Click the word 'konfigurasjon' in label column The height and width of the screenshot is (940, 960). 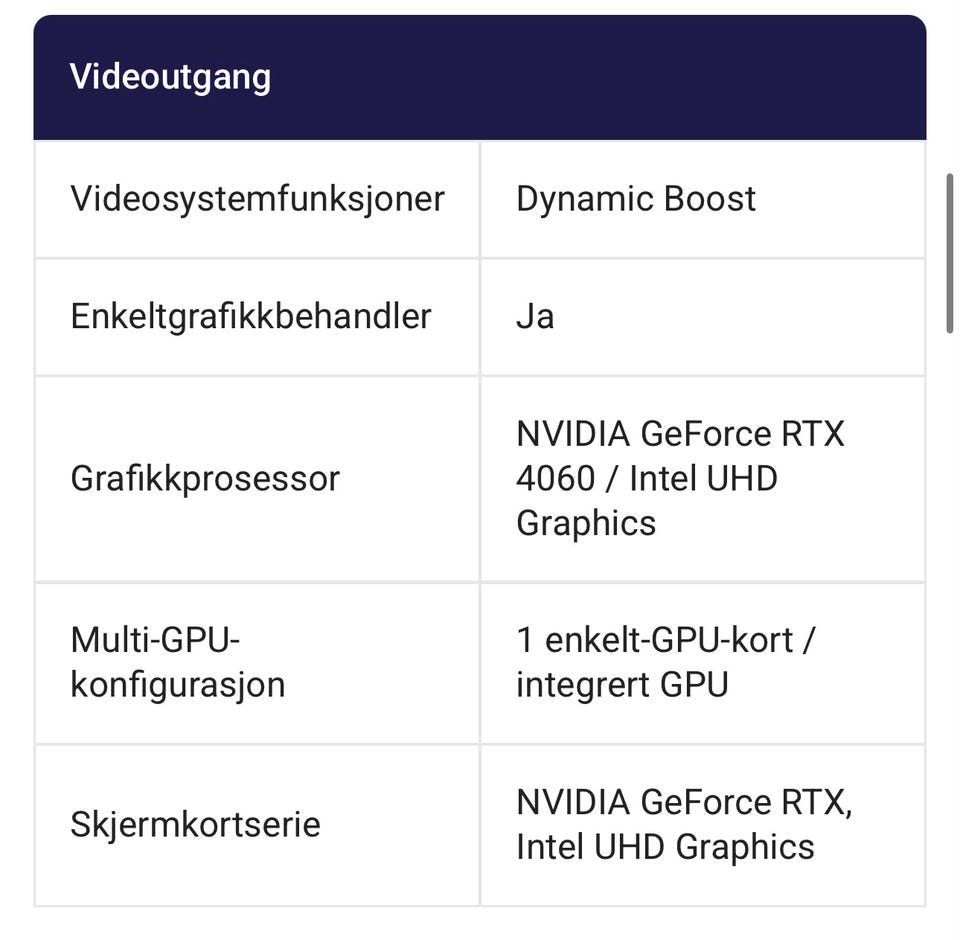click(177, 684)
